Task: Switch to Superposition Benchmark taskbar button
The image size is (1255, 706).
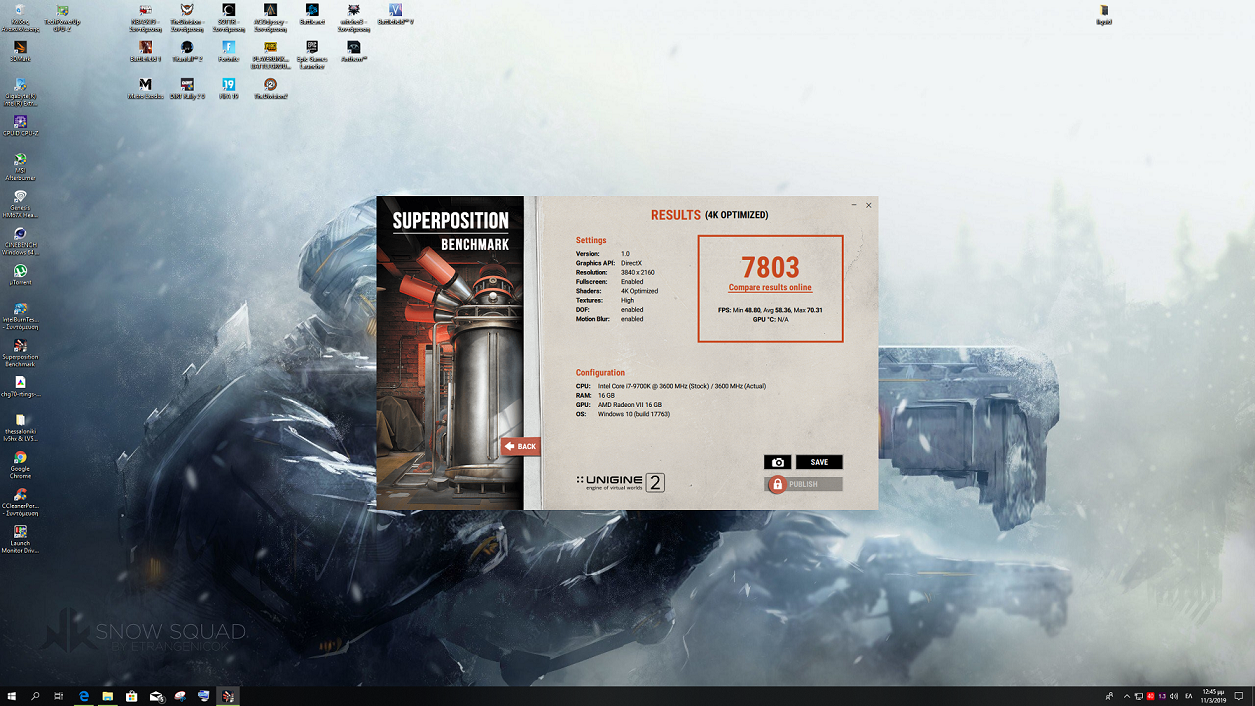Action: (229, 696)
